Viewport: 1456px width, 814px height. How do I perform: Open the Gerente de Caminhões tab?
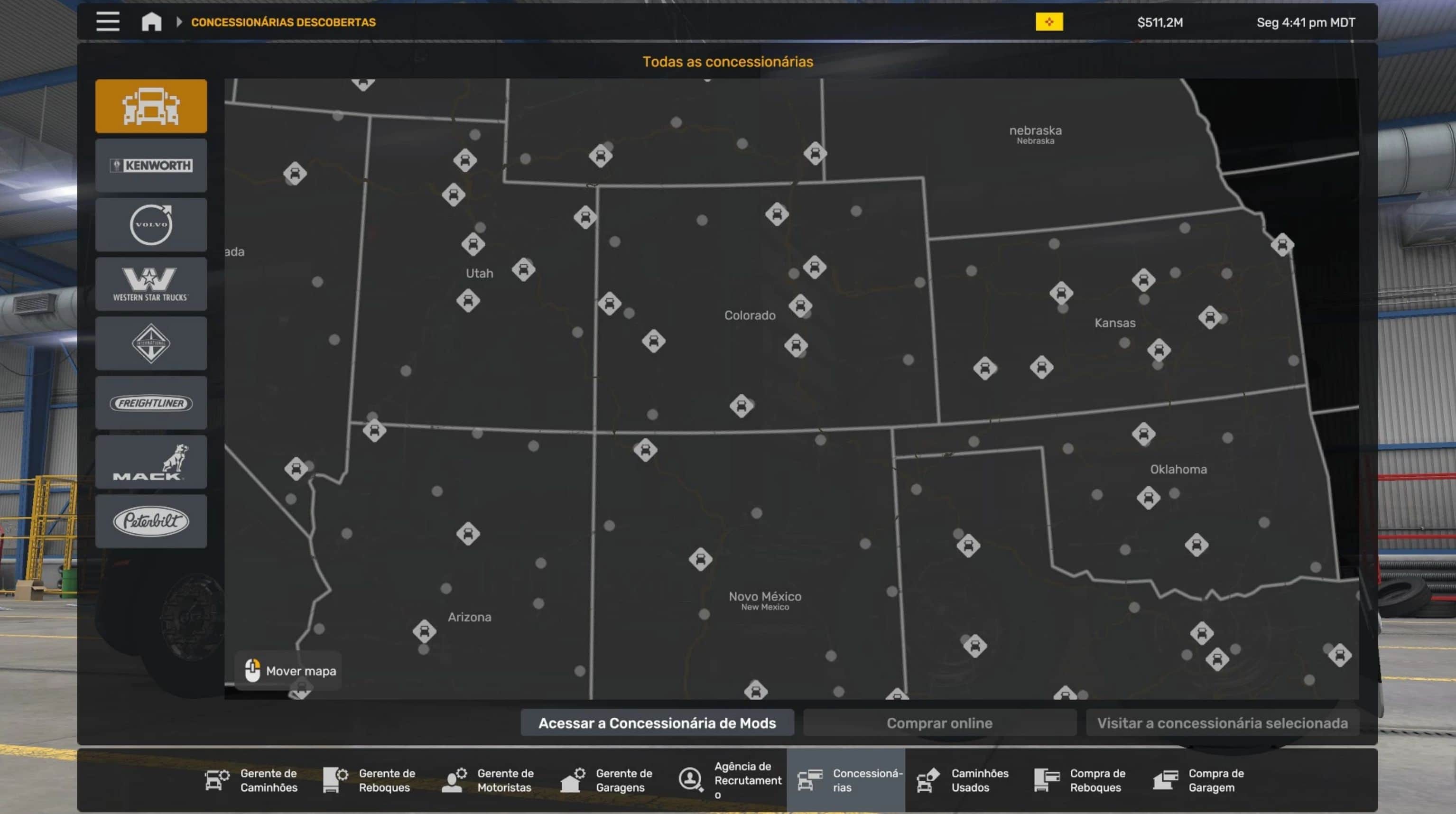251,780
